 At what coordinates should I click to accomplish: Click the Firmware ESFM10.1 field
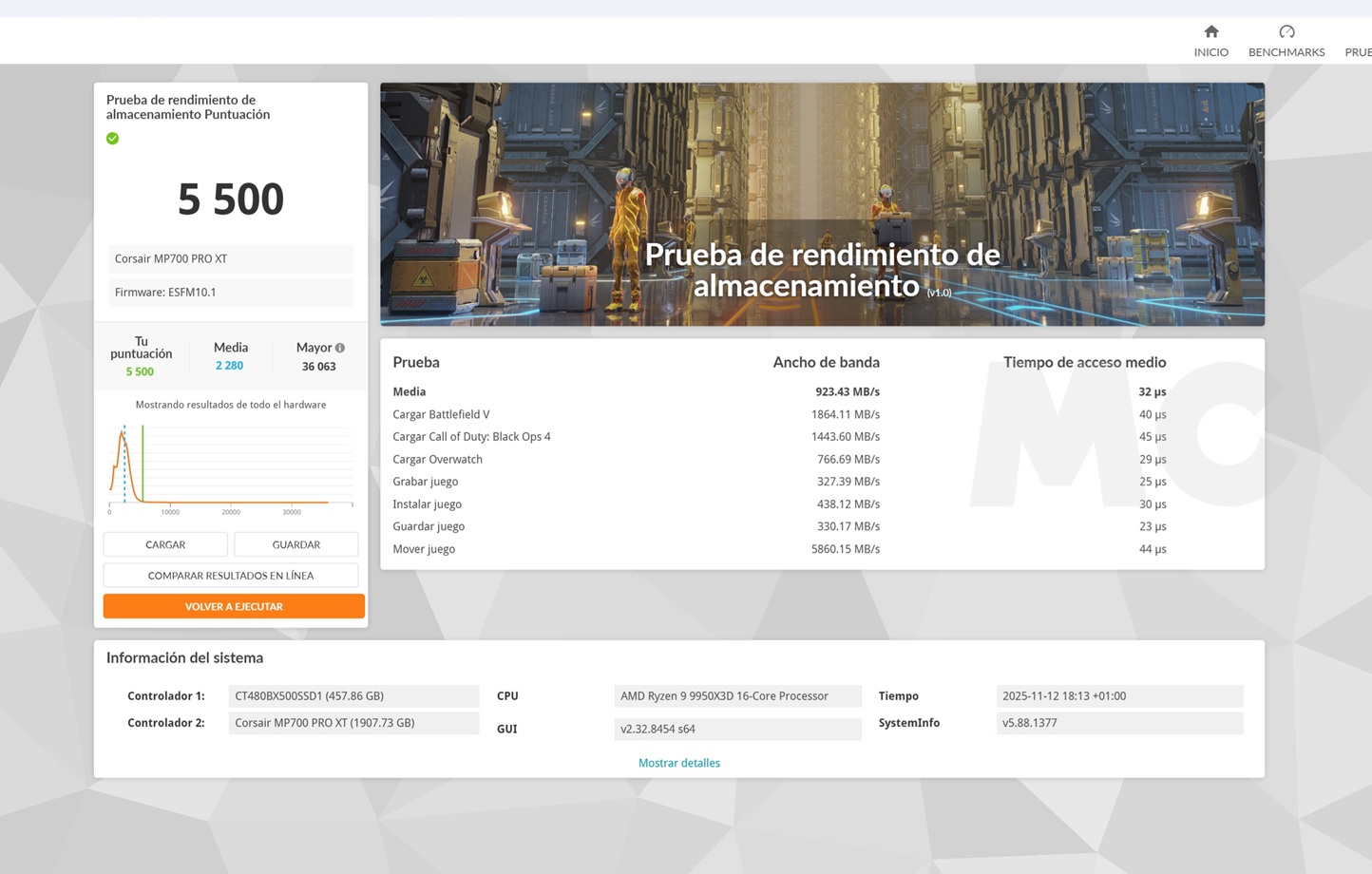[x=230, y=292]
